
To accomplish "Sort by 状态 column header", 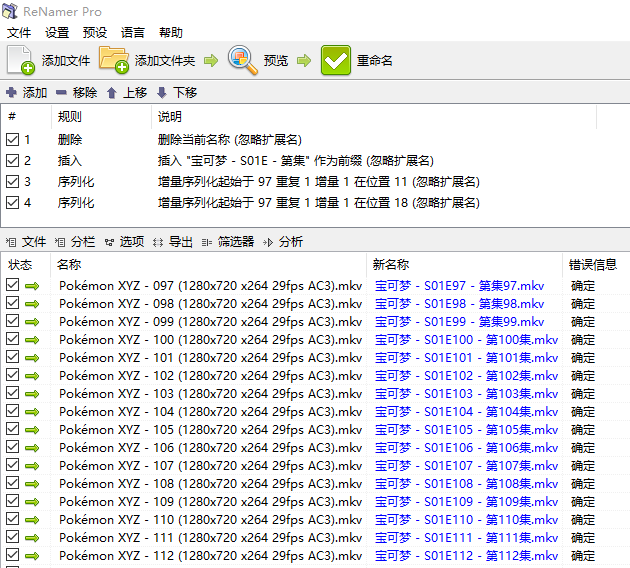I will tap(20, 265).
